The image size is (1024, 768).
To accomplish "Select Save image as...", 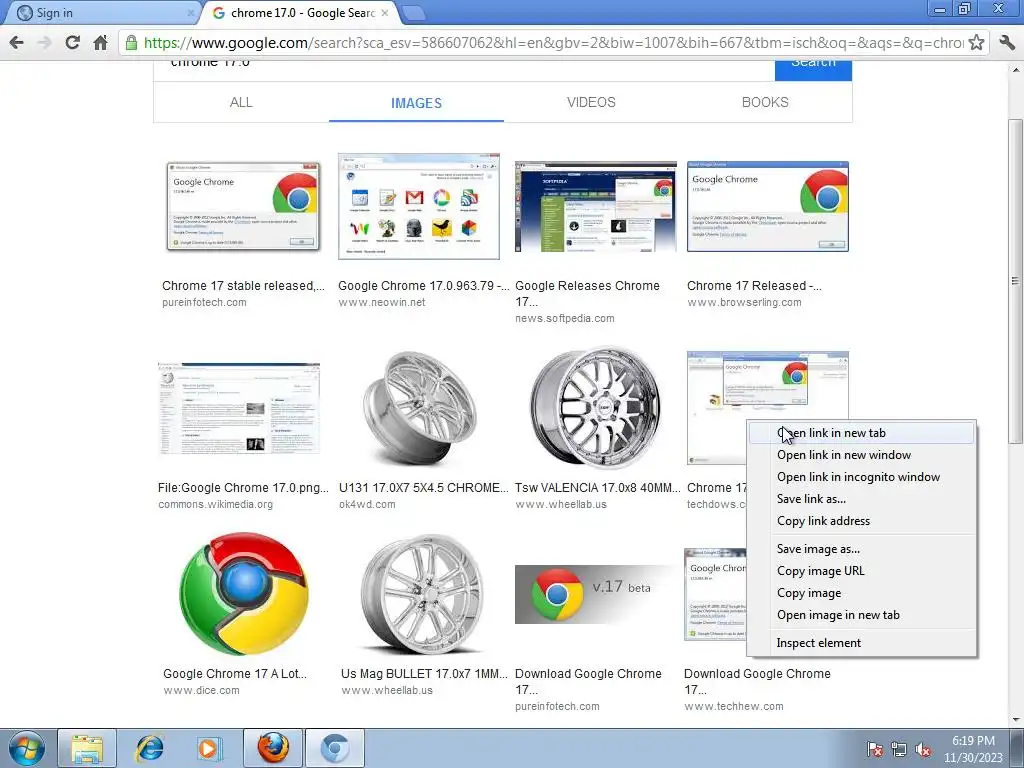I will [861, 549].
